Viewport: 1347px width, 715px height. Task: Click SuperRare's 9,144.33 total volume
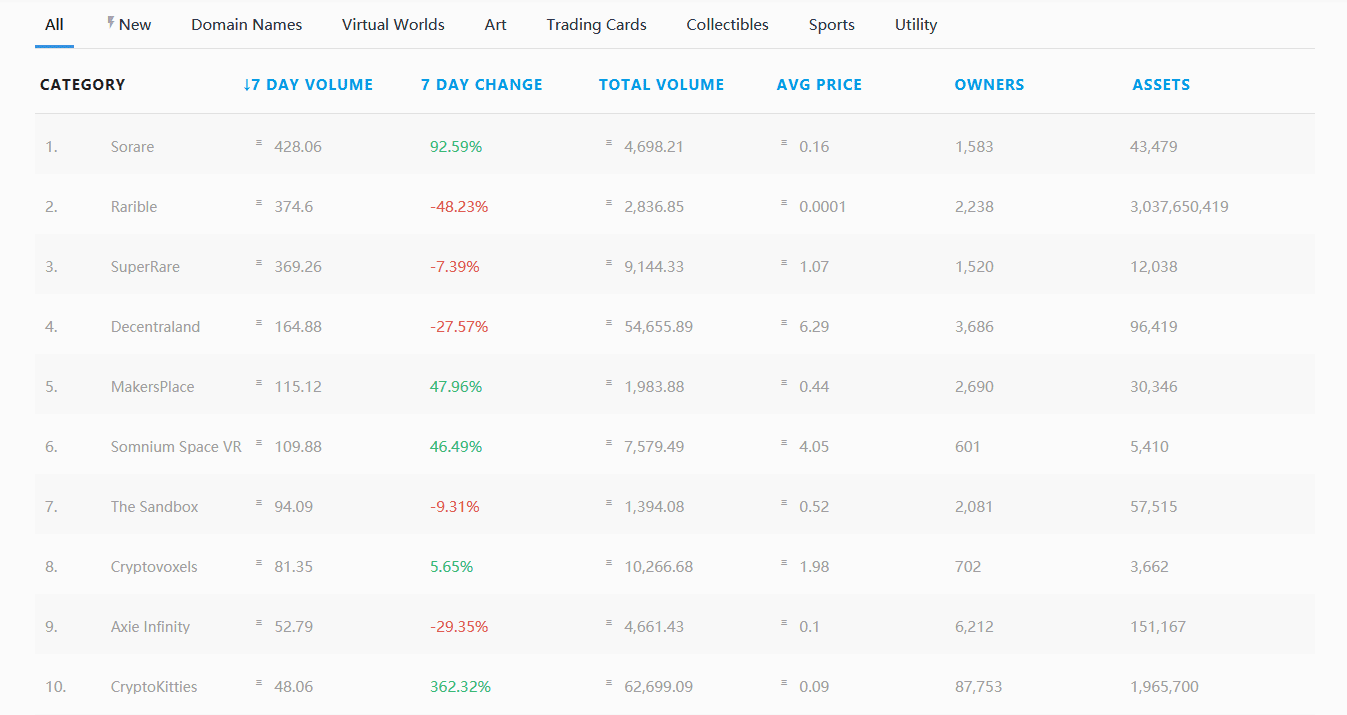(x=654, y=266)
